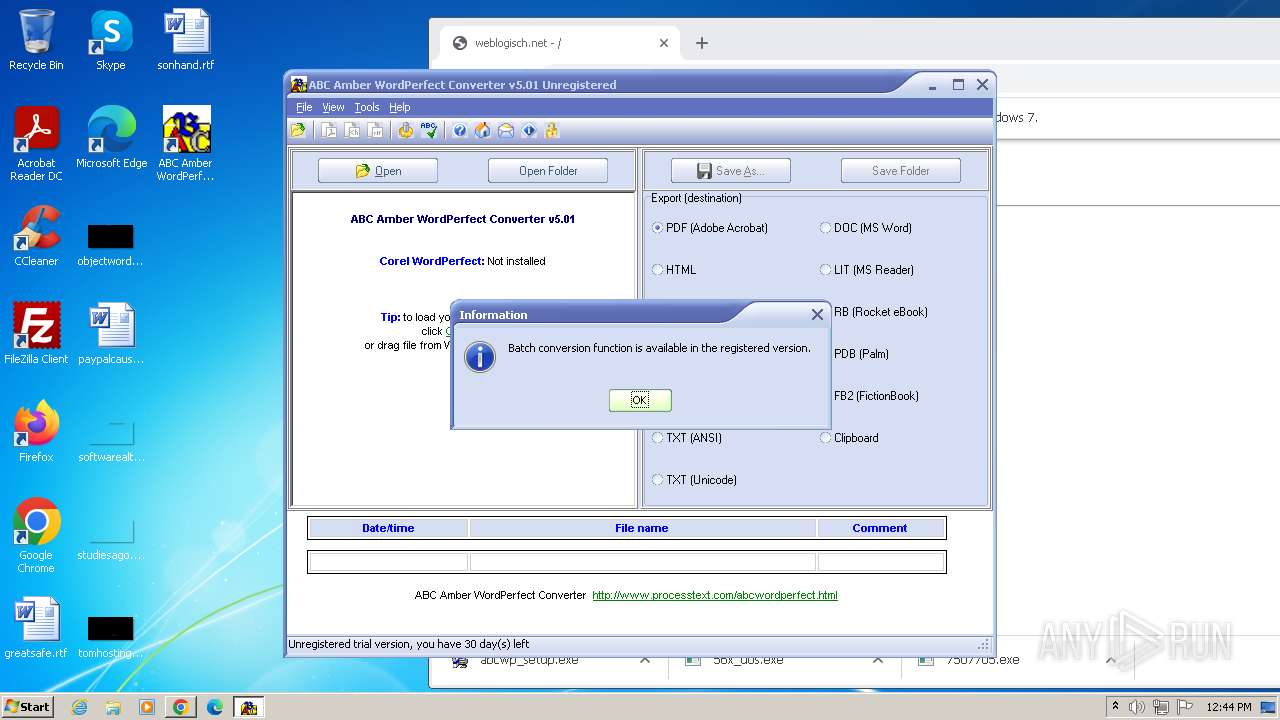Open the processtext.com abcwordperfect link
Viewport: 1280px width, 720px height.
[x=715, y=595]
